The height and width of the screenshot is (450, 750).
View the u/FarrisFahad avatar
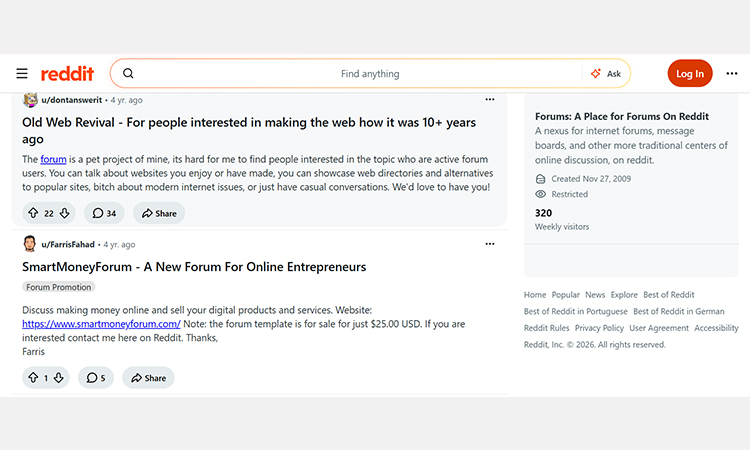pos(30,244)
